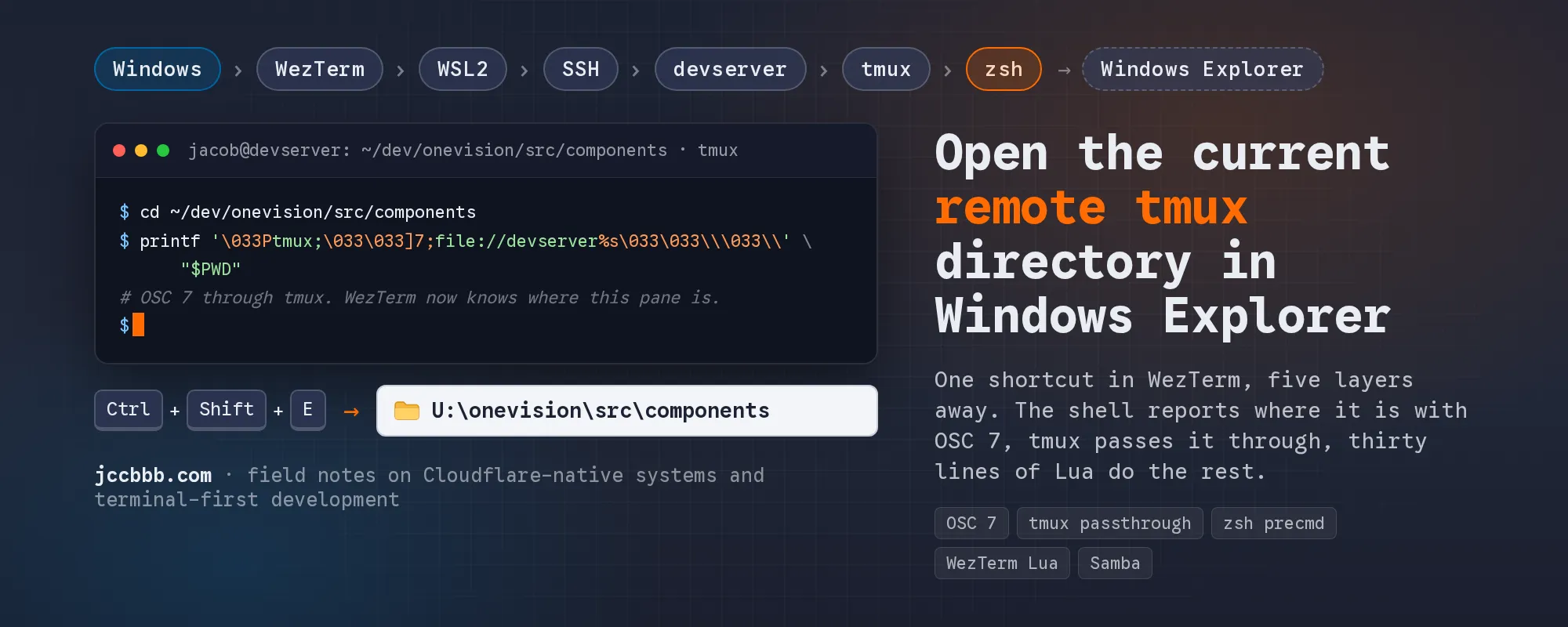The width and height of the screenshot is (1568, 627).
Task: Click the "# OSC 7 through tmux" comment line
Action: [419, 298]
